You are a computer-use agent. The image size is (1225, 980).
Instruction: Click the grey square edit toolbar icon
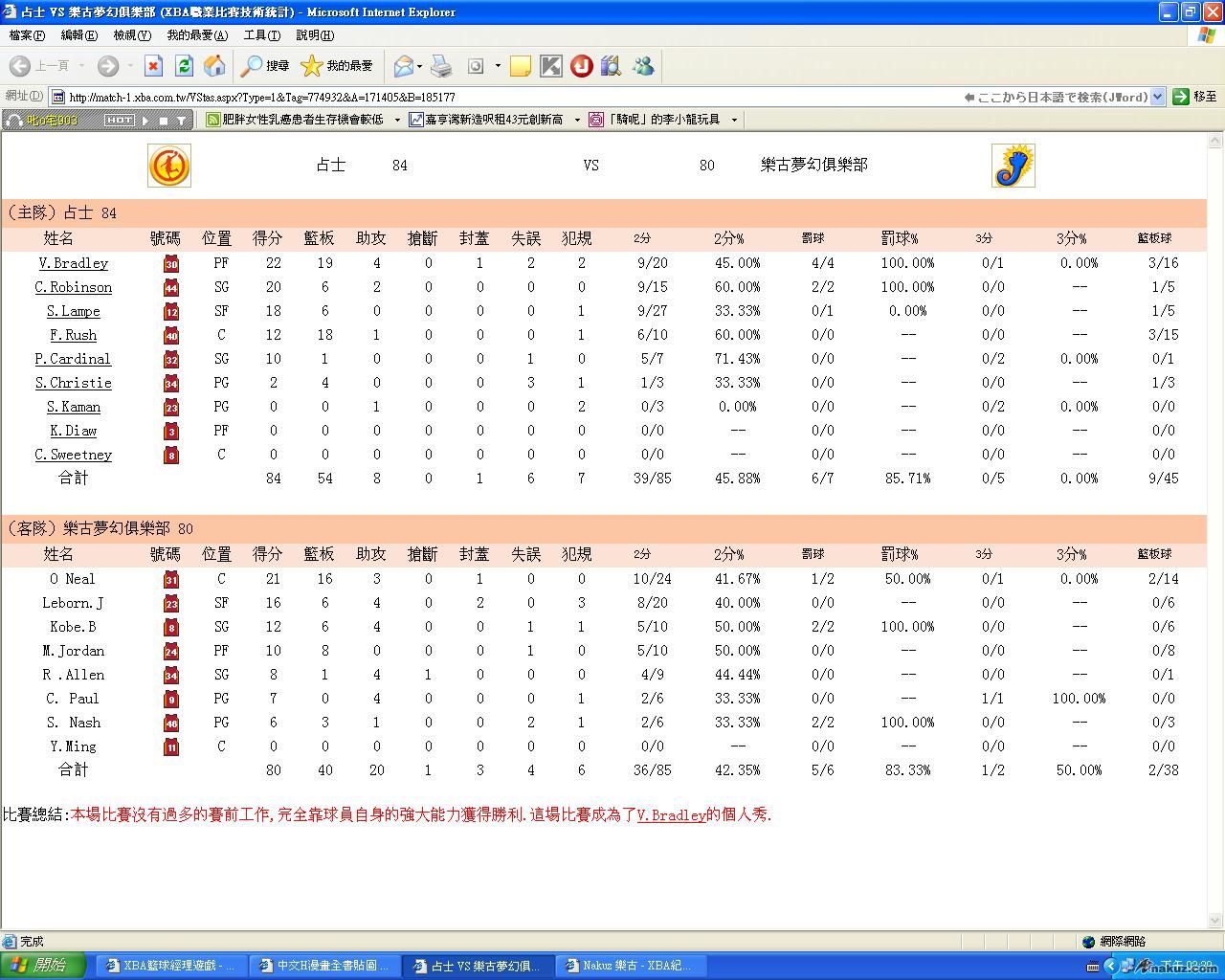pos(476,66)
